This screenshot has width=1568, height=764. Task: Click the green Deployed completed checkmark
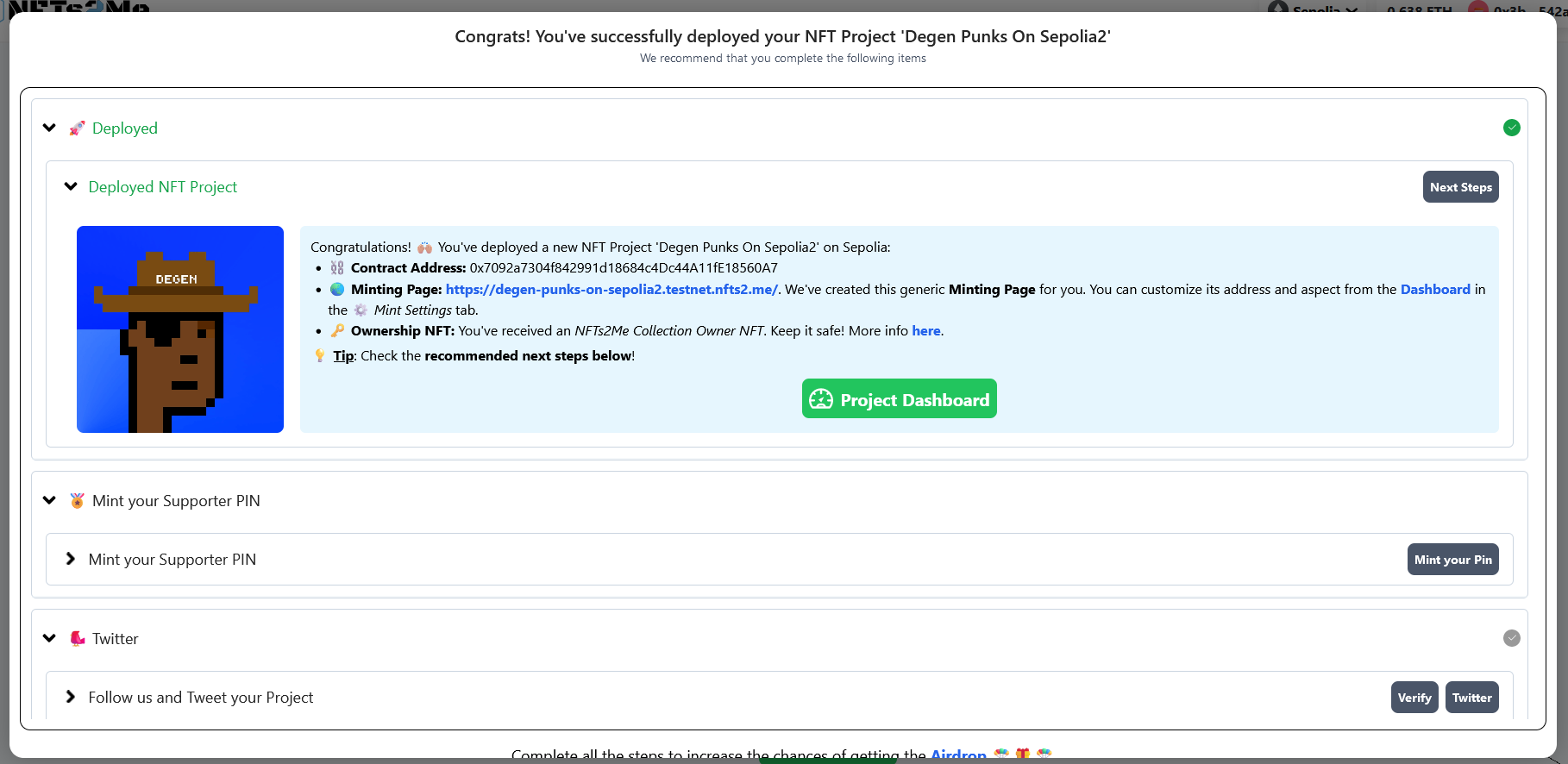(1511, 128)
